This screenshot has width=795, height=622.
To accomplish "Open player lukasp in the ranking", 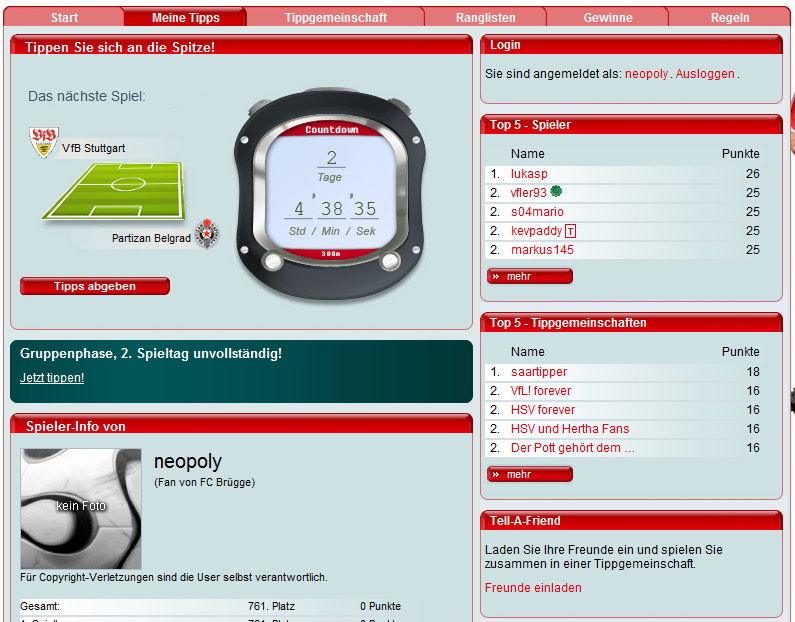I will point(529,174).
